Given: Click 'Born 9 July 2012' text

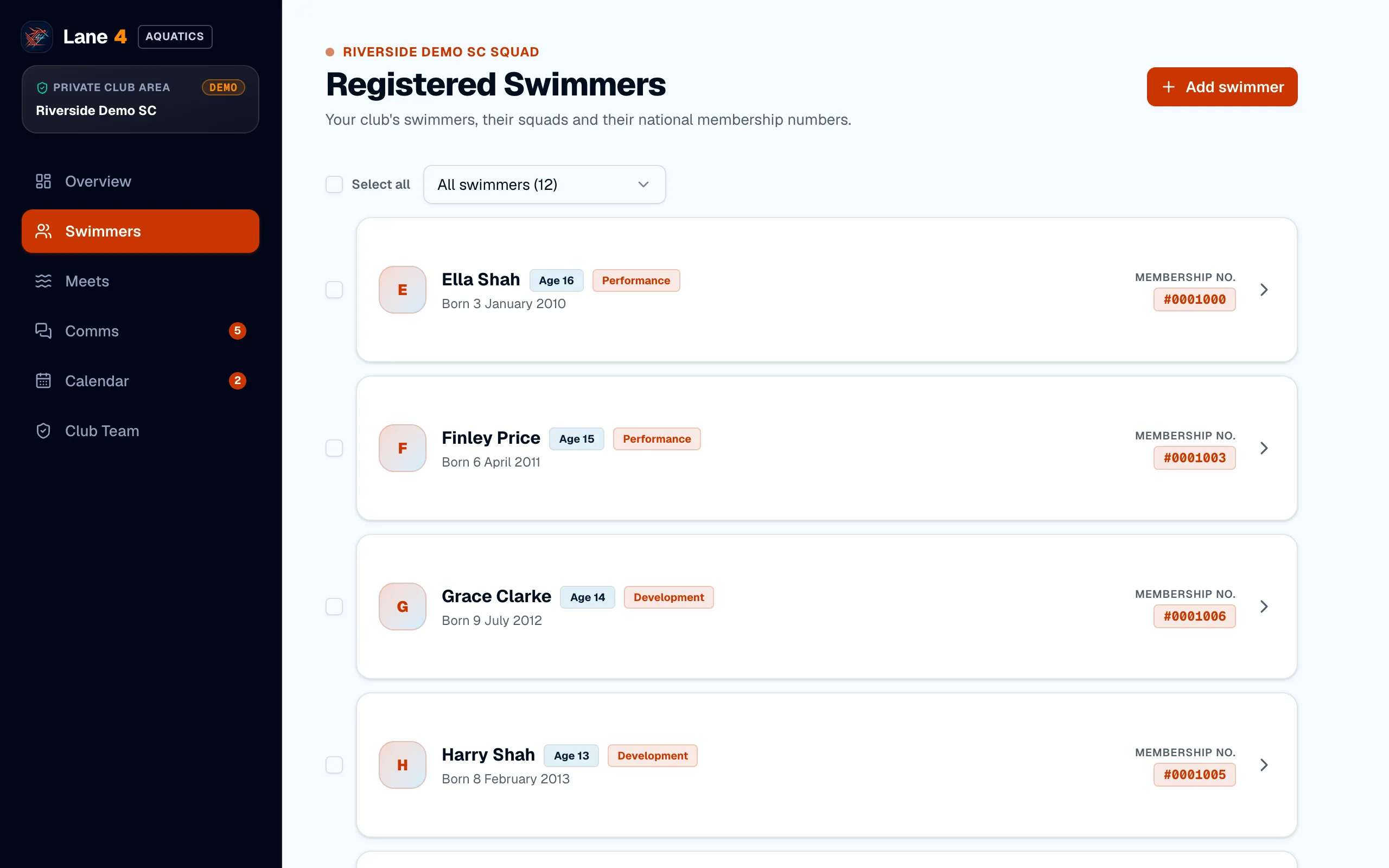Looking at the screenshot, I should 492,621.
